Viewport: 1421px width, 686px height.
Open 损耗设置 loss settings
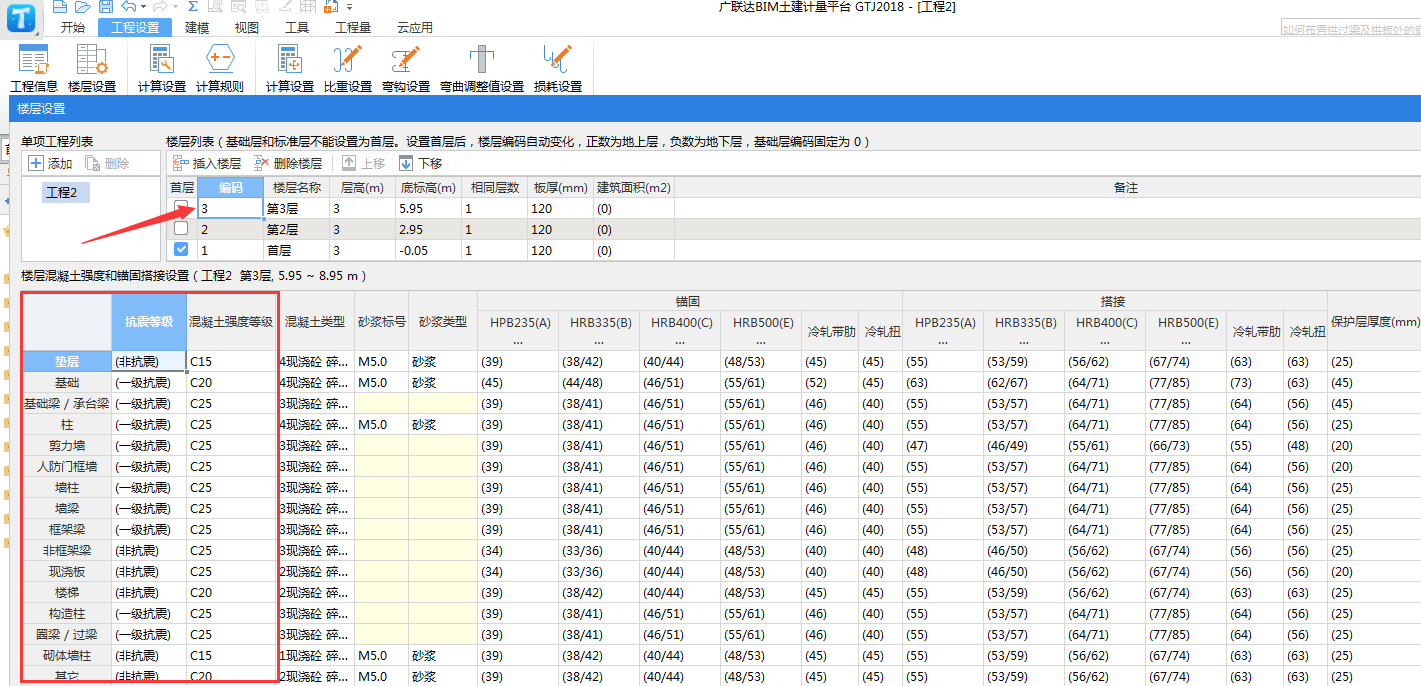pyautogui.click(x=558, y=68)
